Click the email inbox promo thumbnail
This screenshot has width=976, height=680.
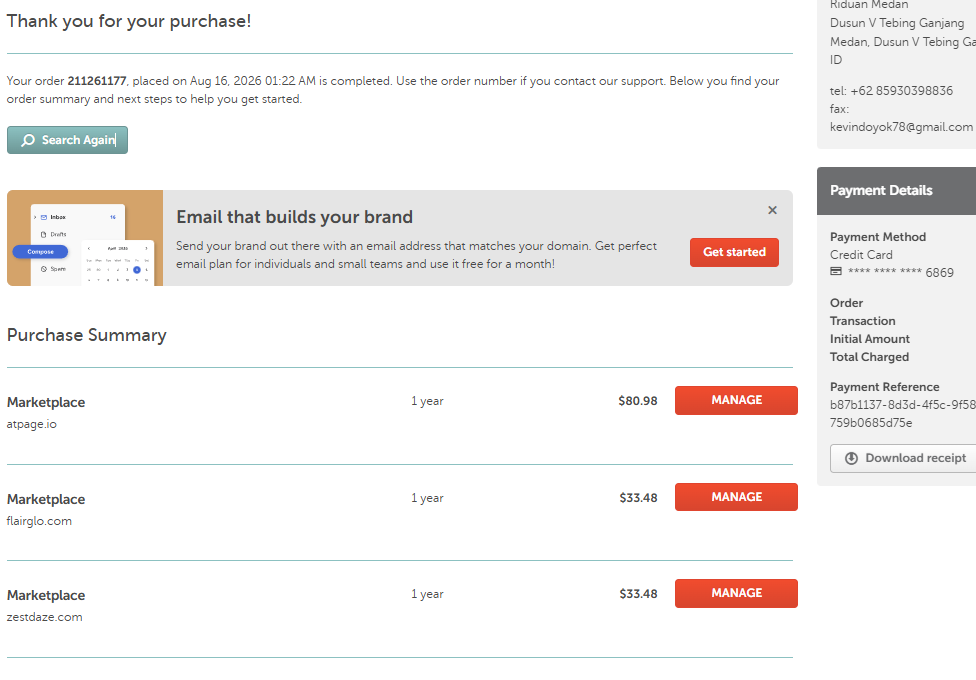pyautogui.click(x=85, y=238)
